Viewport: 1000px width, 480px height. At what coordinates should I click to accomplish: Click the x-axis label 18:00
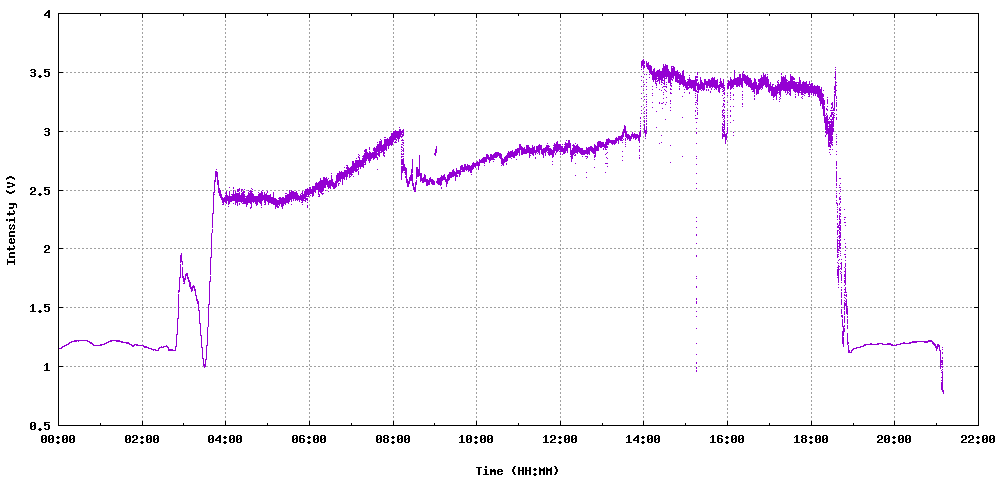(x=811, y=439)
